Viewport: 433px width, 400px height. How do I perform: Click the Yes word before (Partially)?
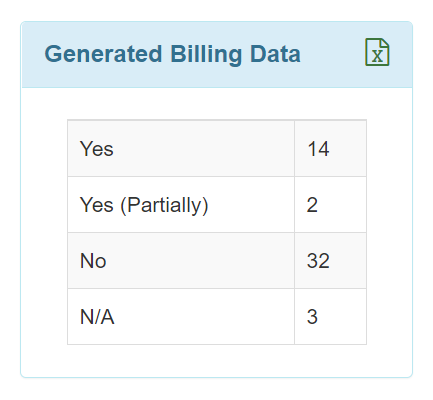click(x=97, y=205)
